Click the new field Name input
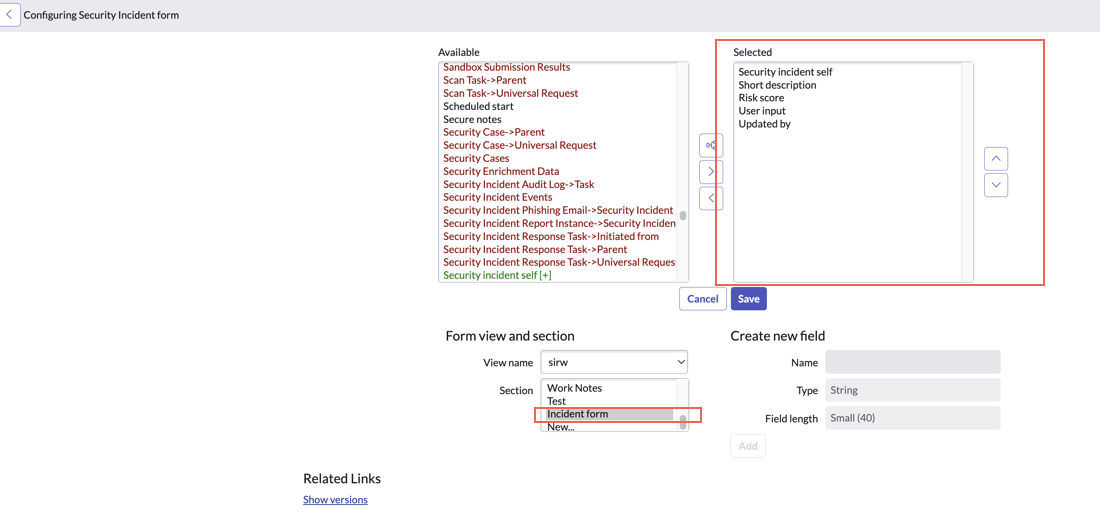 click(913, 362)
